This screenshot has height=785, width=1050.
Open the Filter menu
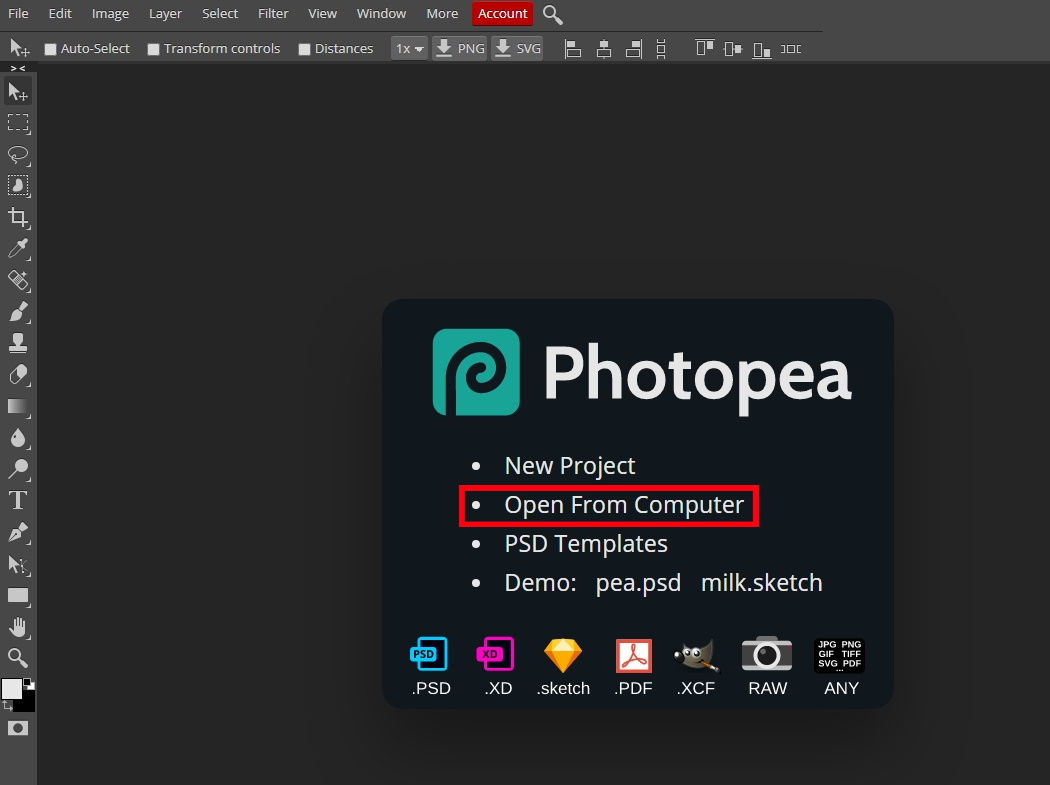point(273,13)
